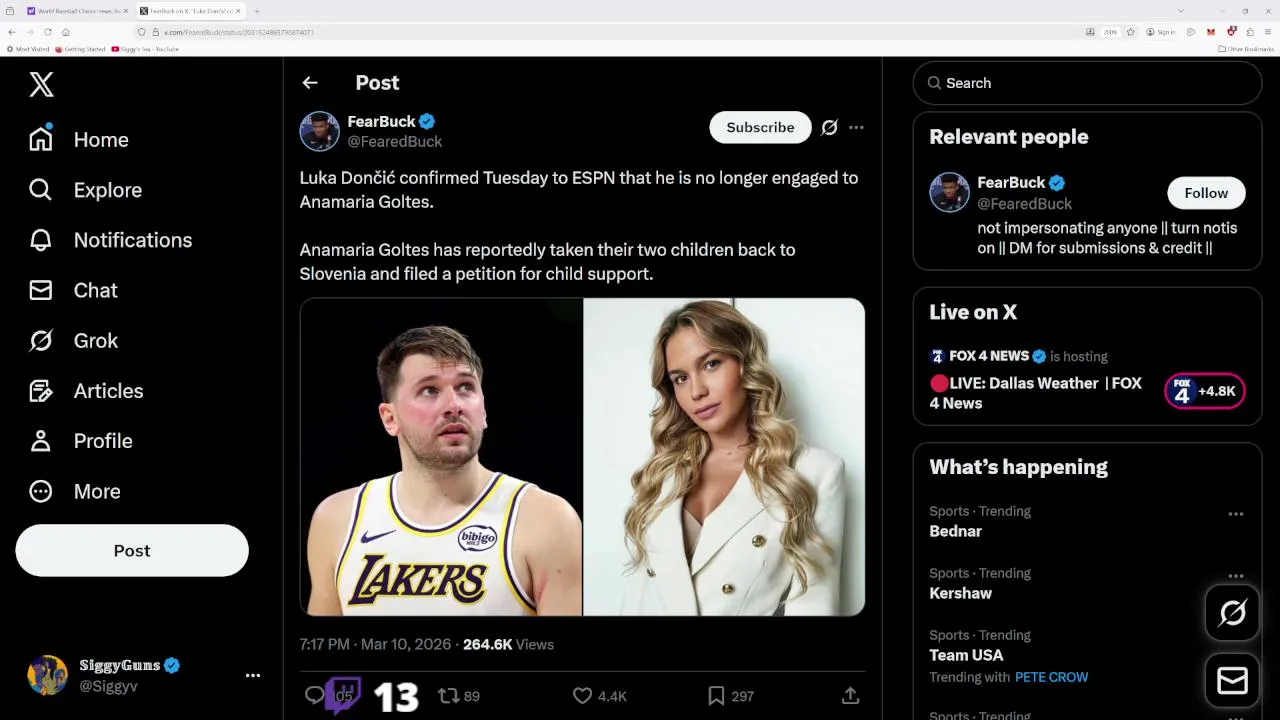
Task: Open the floating Grok button
Action: [x=1232, y=613]
